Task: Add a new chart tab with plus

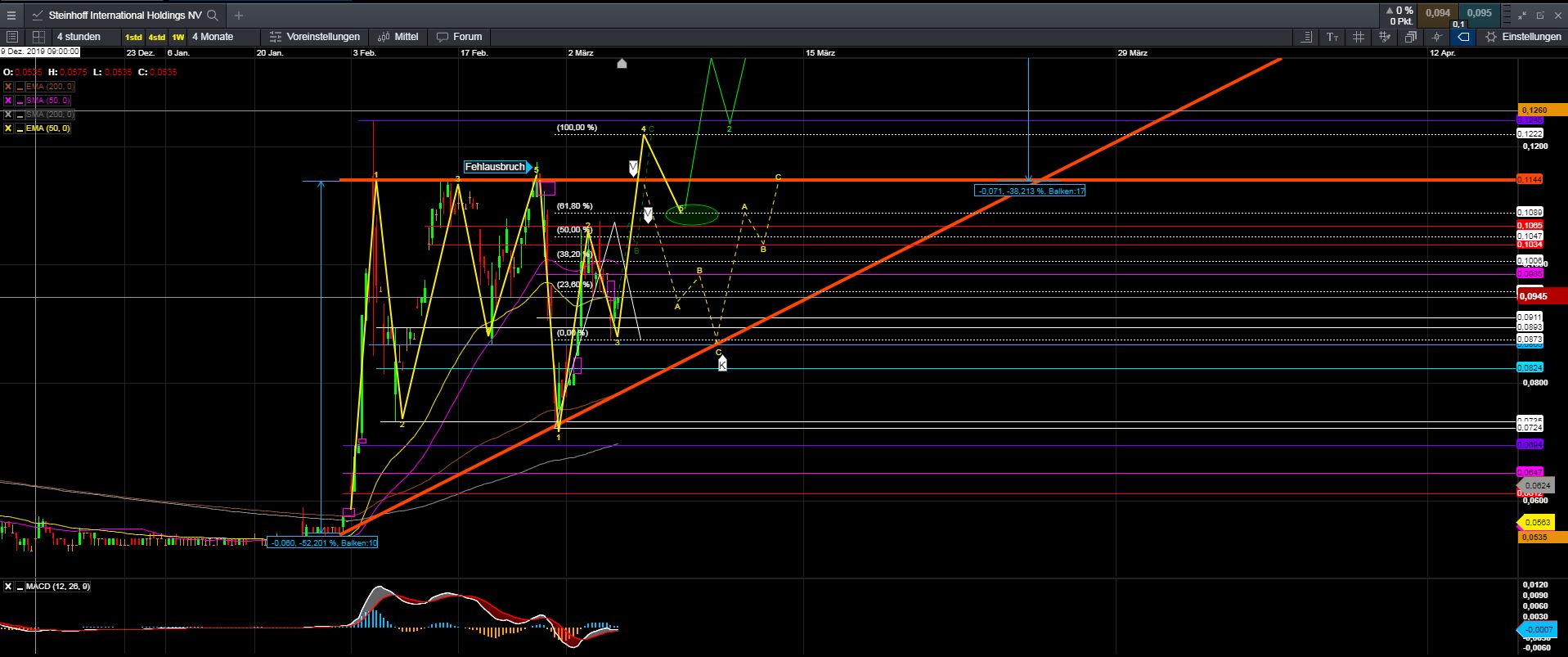Action: point(238,15)
